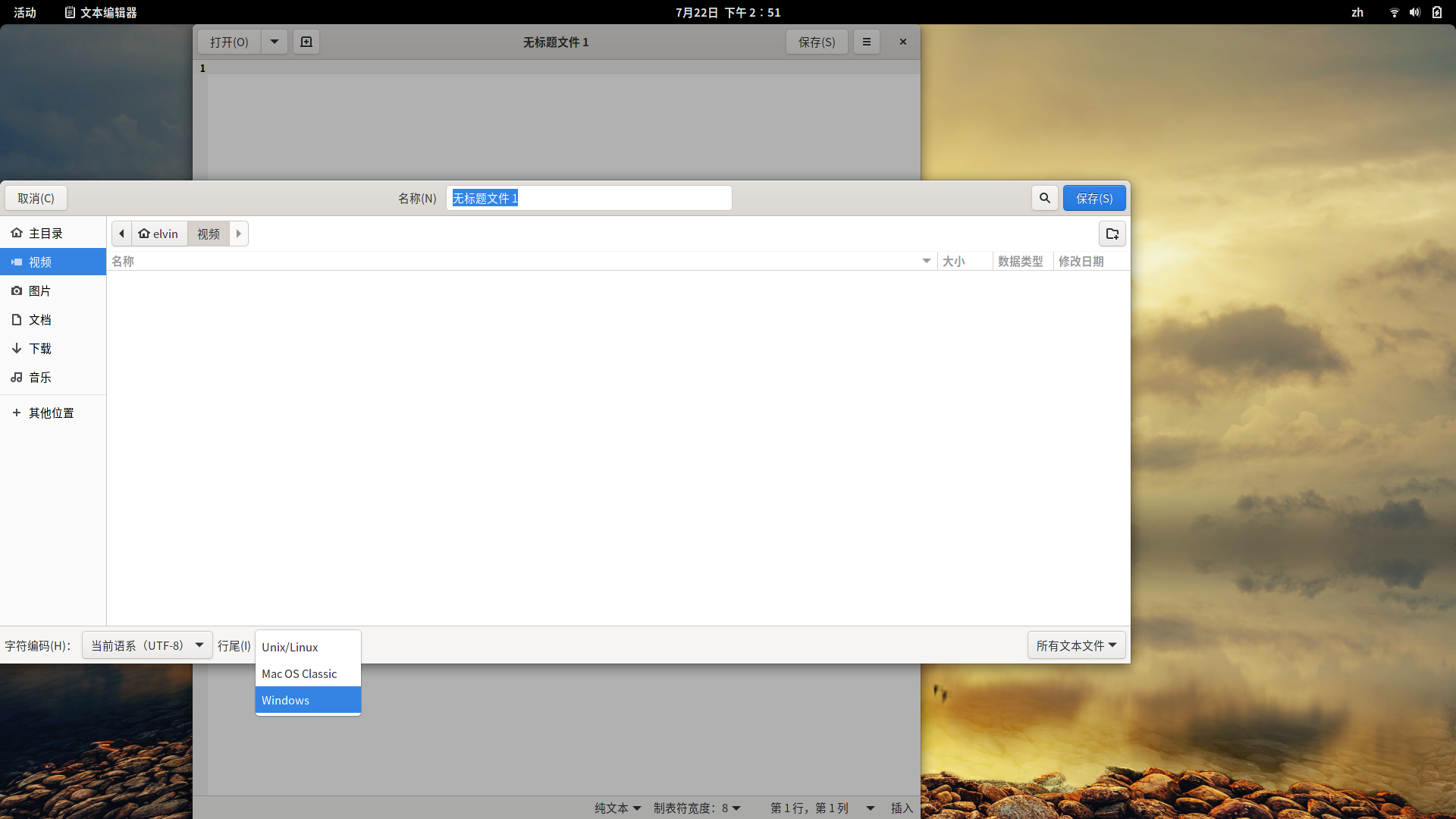This screenshot has width=1456, height=819.
Task: Open Other Locations in sidebar
Action: tap(51, 413)
